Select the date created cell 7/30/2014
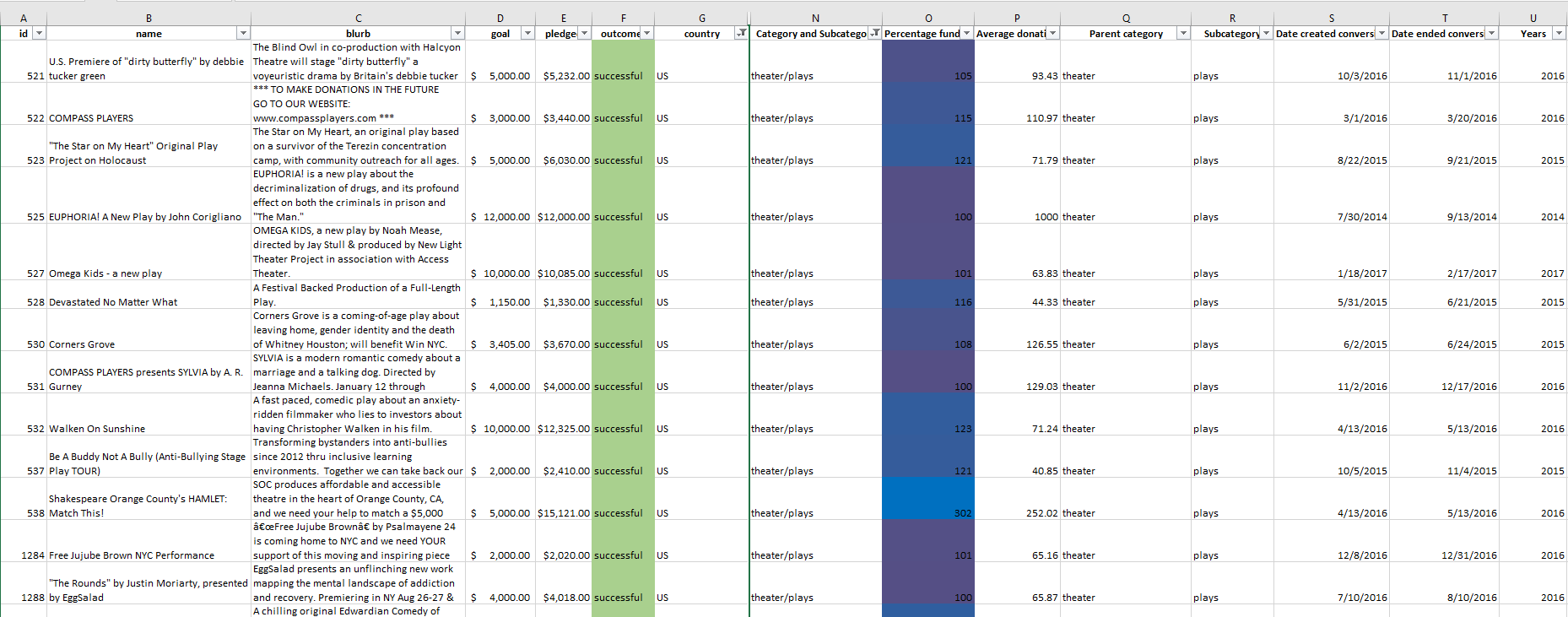 tap(1332, 196)
